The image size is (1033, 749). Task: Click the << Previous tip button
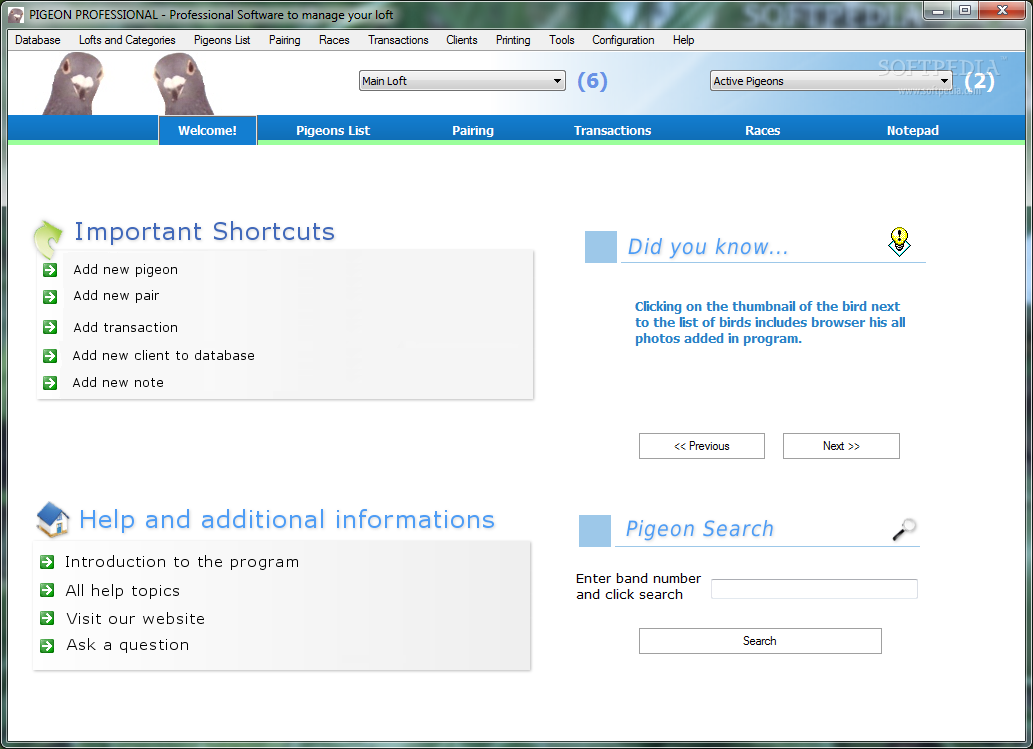(702, 446)
